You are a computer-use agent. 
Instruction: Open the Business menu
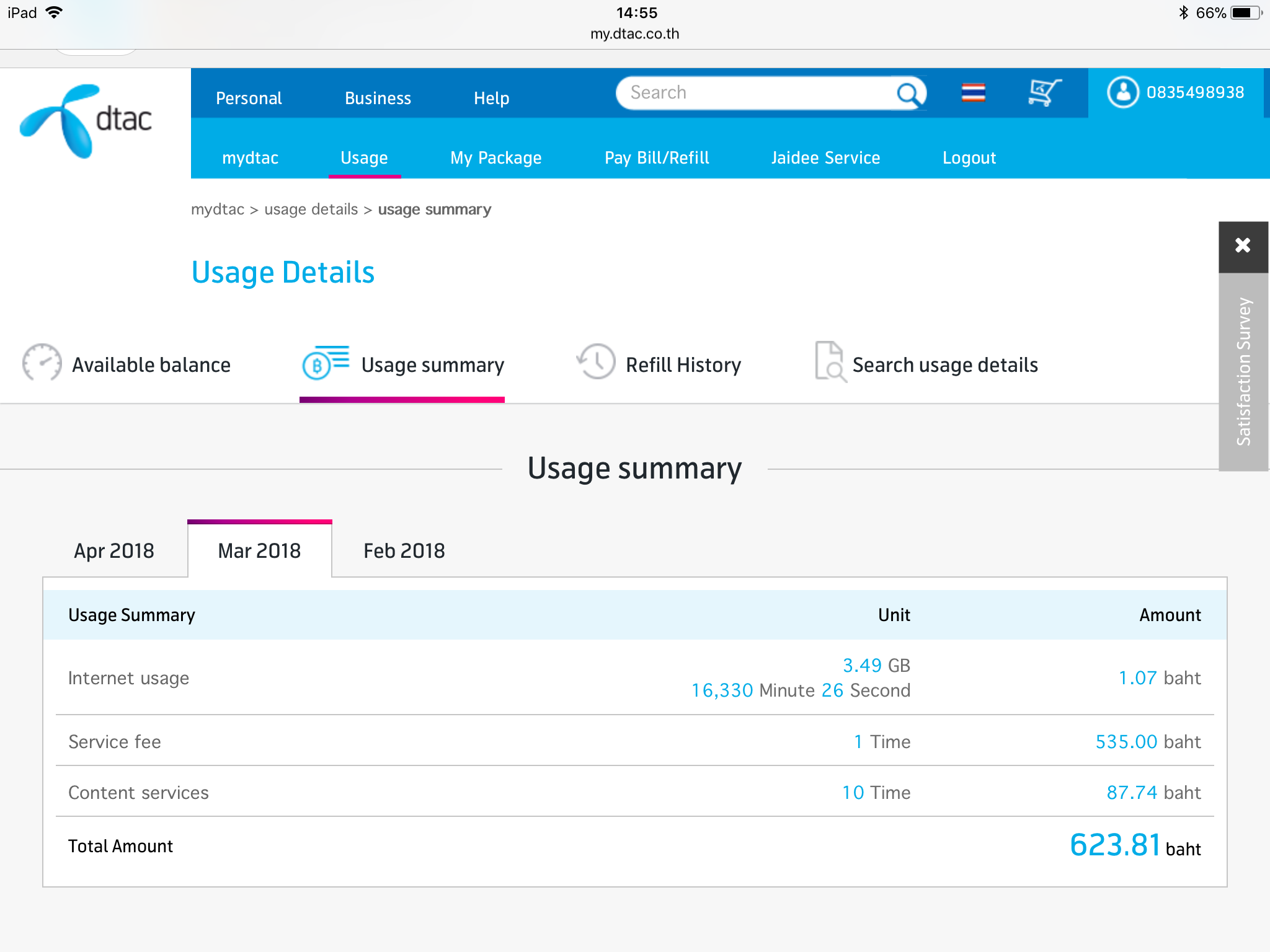tap(378, 98)
